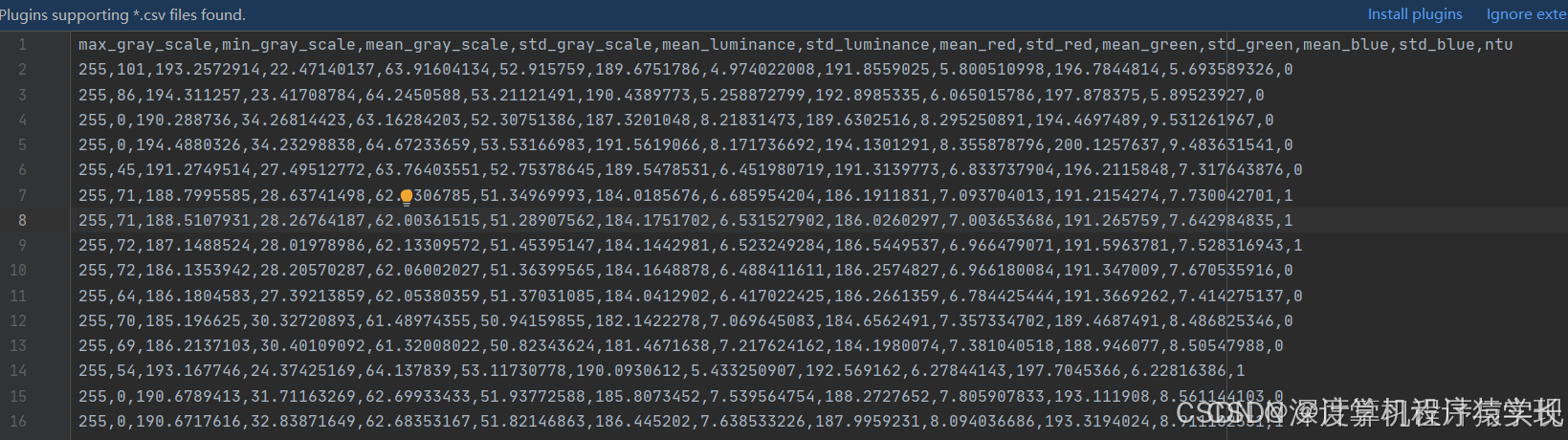Click value 186.1353942 on line 10

click(x=198, y=270)
